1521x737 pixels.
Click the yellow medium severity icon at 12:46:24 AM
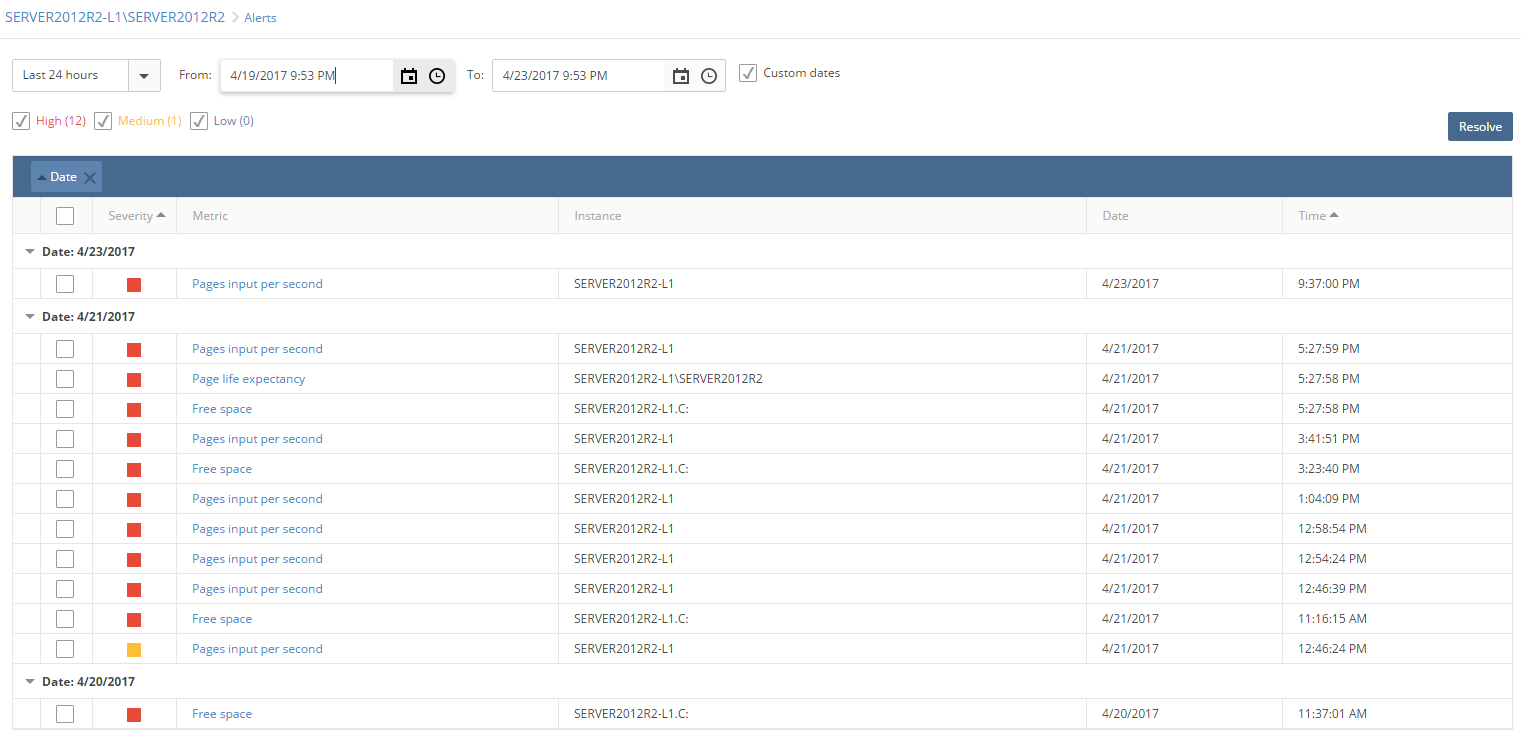133,648
